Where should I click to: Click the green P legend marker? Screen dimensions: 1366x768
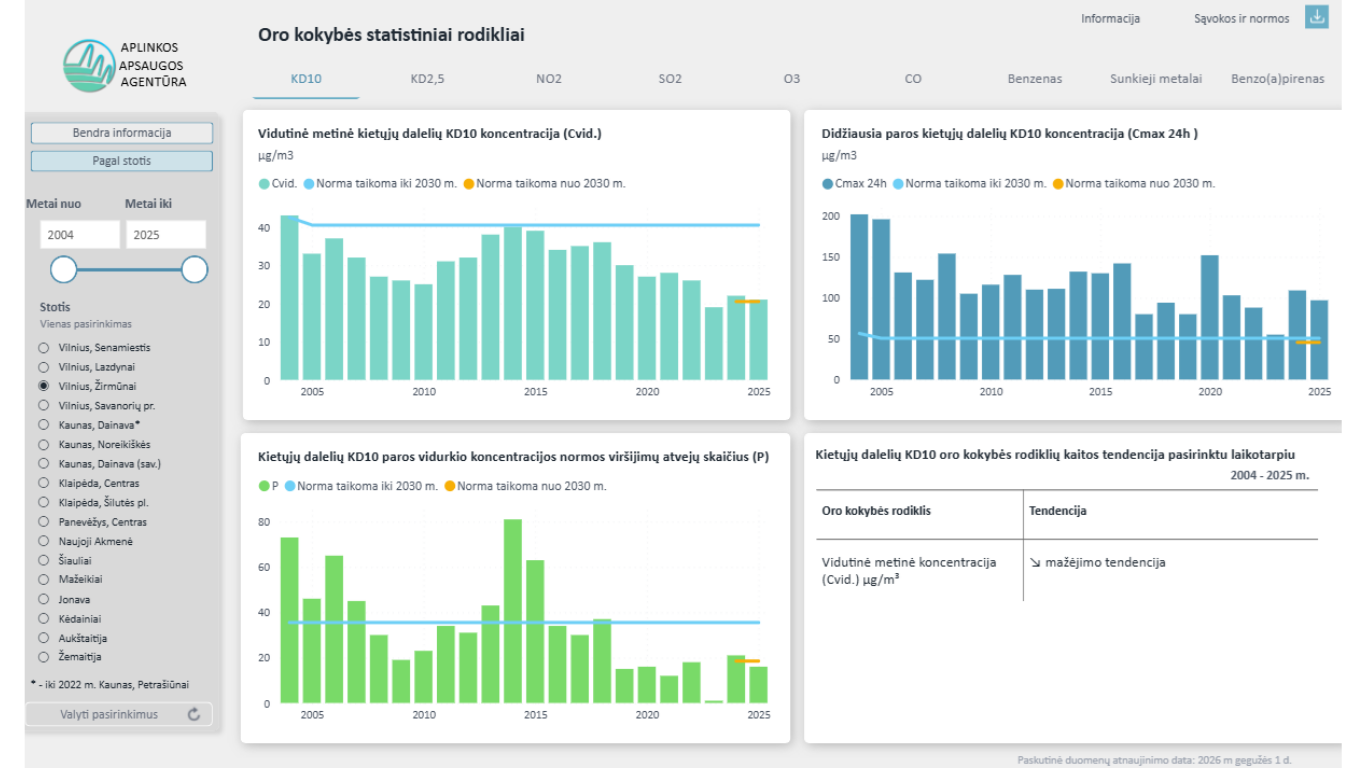tap(264, 486)
